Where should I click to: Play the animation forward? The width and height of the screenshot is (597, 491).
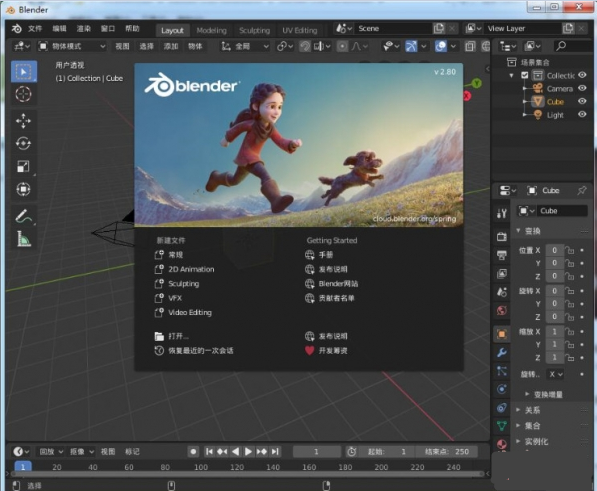pyautogui.click(x=248, y=452)
